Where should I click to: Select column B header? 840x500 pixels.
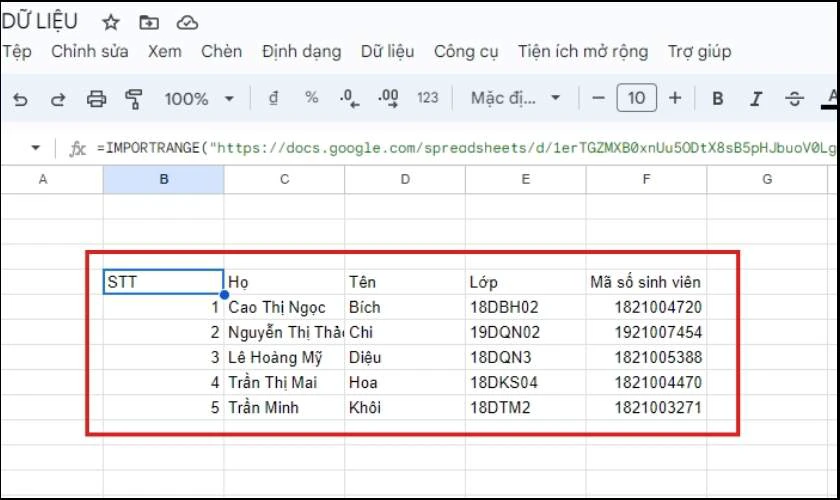[163, 180]
